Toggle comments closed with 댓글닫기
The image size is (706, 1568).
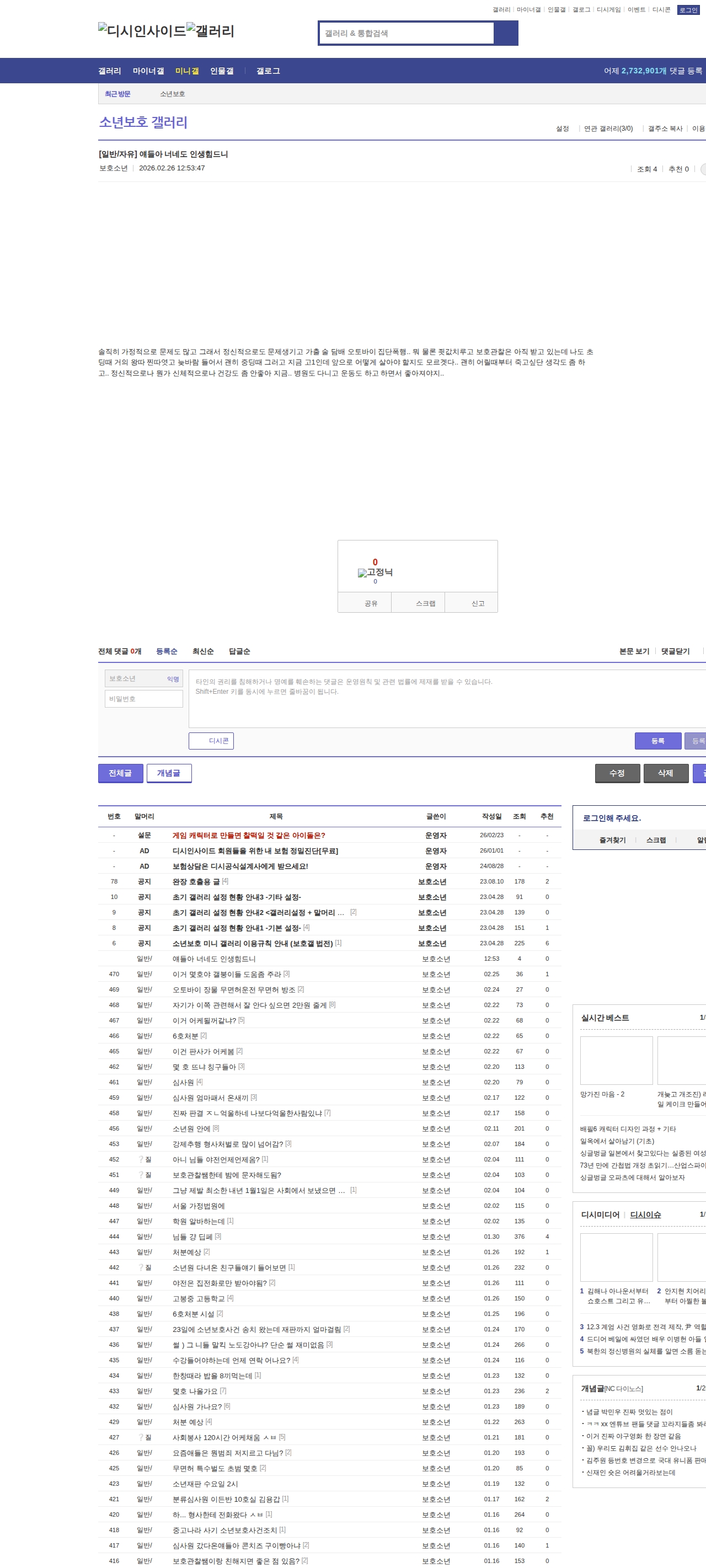point(675,651)
